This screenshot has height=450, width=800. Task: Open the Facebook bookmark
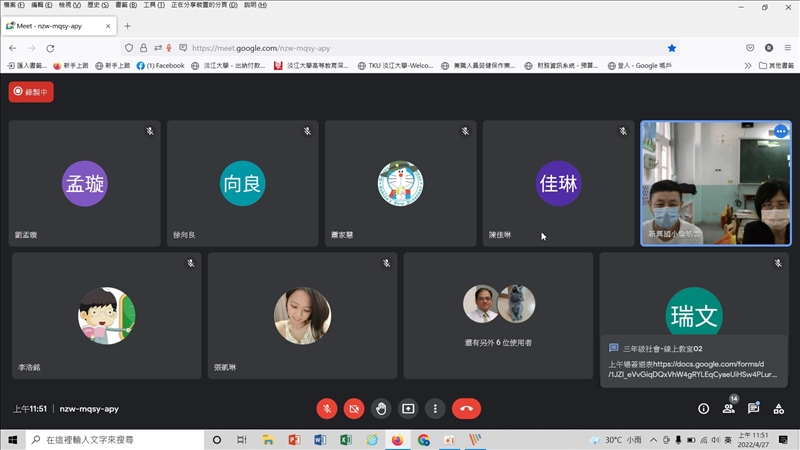[160, 65]
